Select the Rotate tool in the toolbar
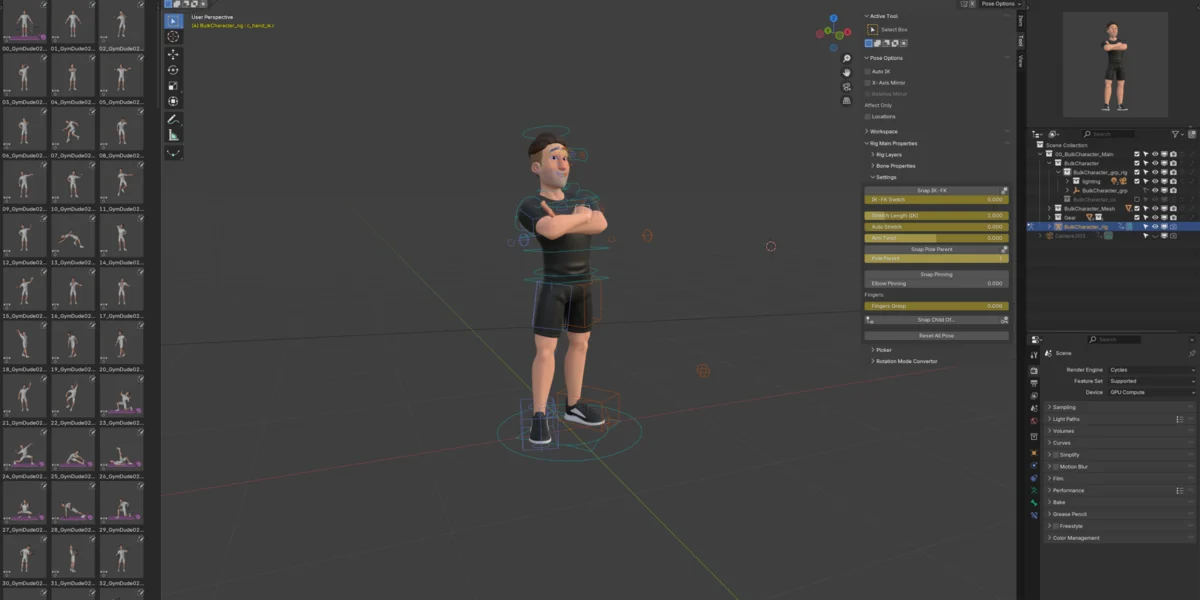 pos(173,68)
